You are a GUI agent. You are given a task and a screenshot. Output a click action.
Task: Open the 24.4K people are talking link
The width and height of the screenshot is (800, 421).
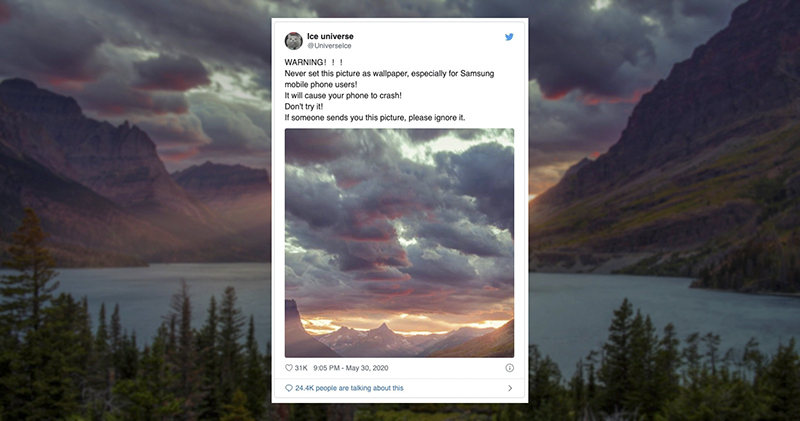point(349,388)
